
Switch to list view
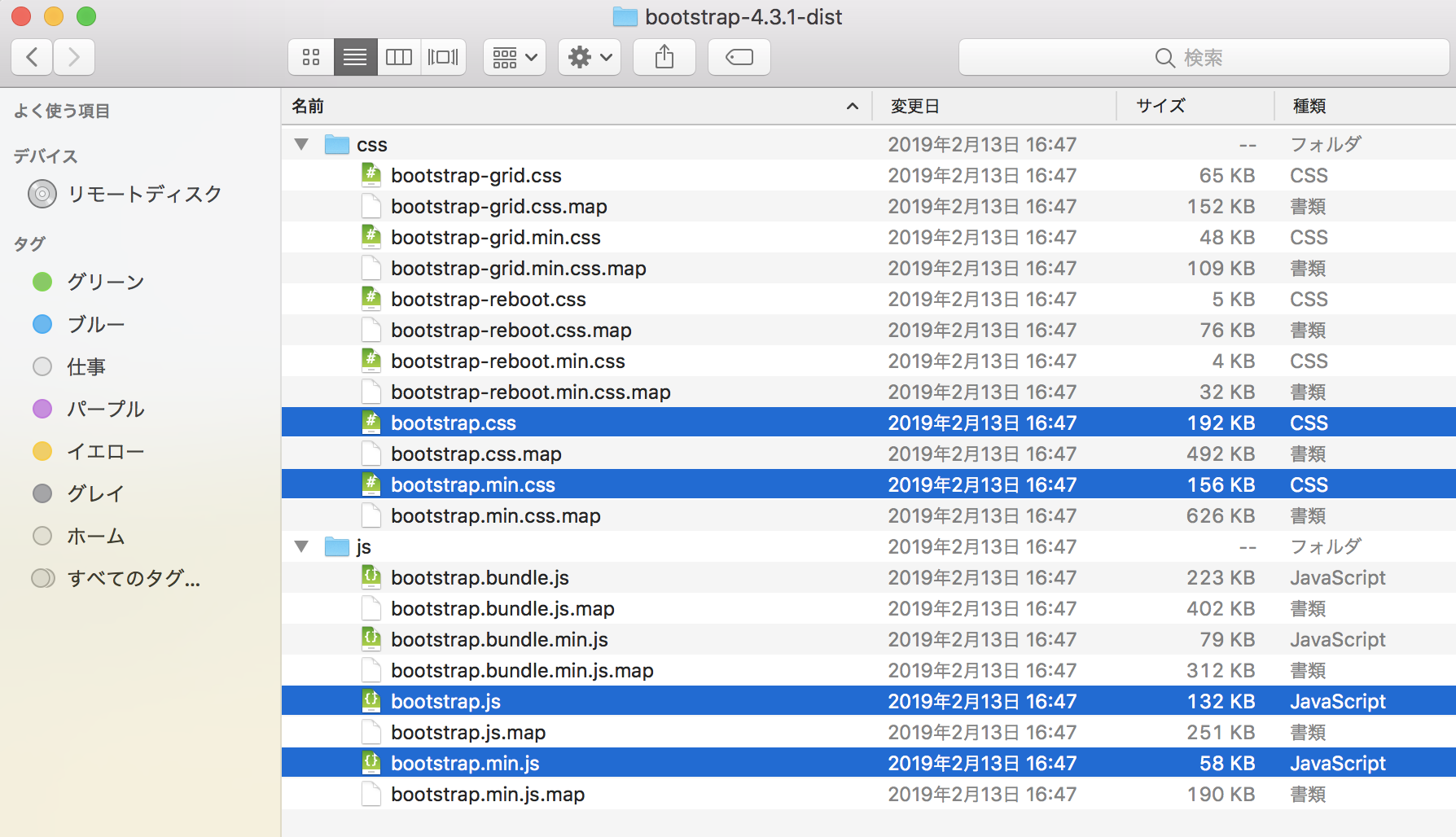pos(355,57)
